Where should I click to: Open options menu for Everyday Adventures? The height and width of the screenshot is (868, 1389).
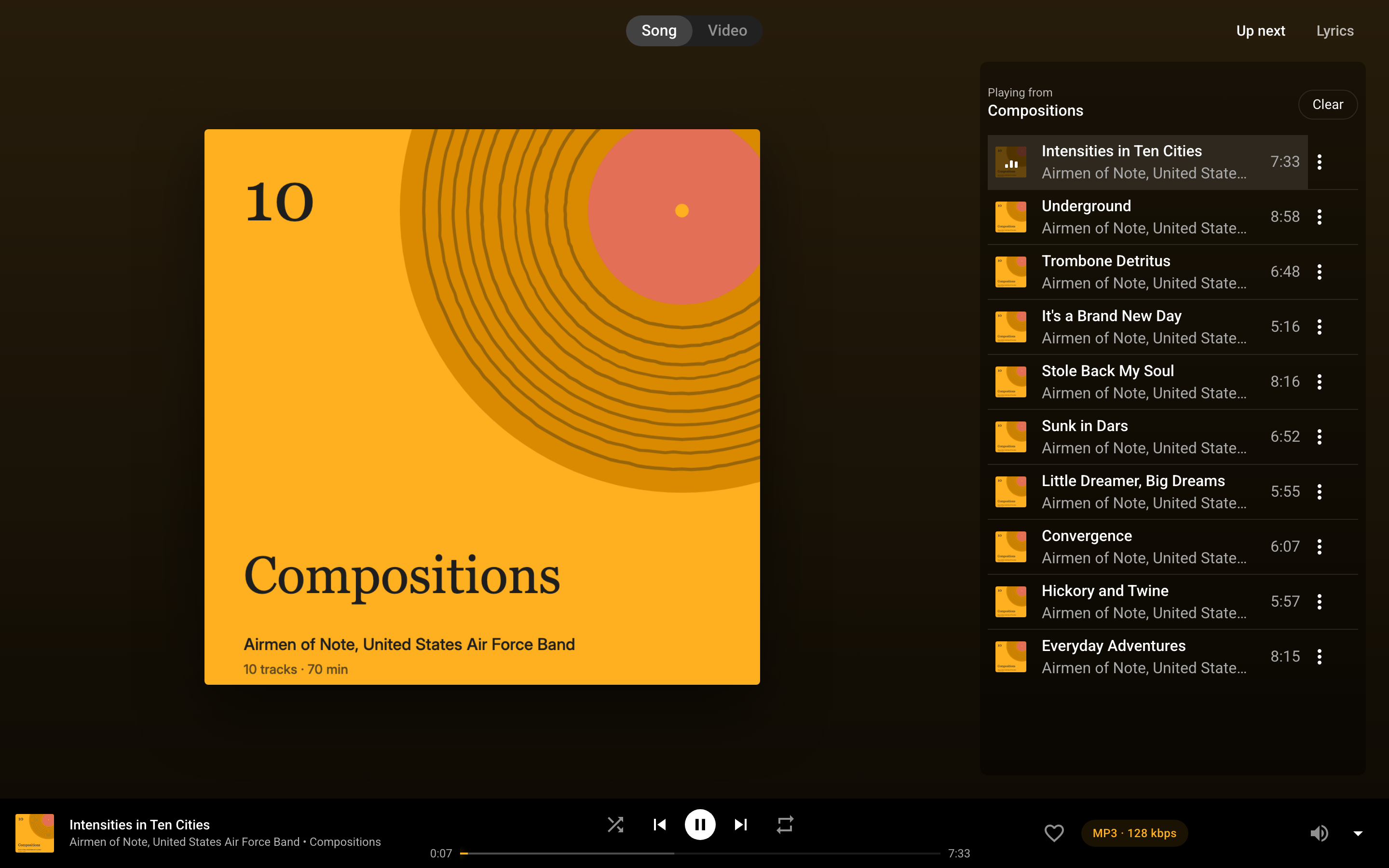coord(1320,657)
